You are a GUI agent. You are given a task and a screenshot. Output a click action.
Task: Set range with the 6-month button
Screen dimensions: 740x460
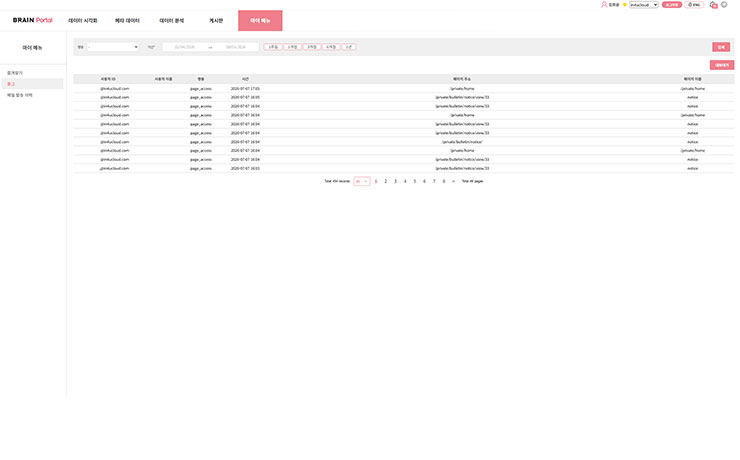[331, 47]
